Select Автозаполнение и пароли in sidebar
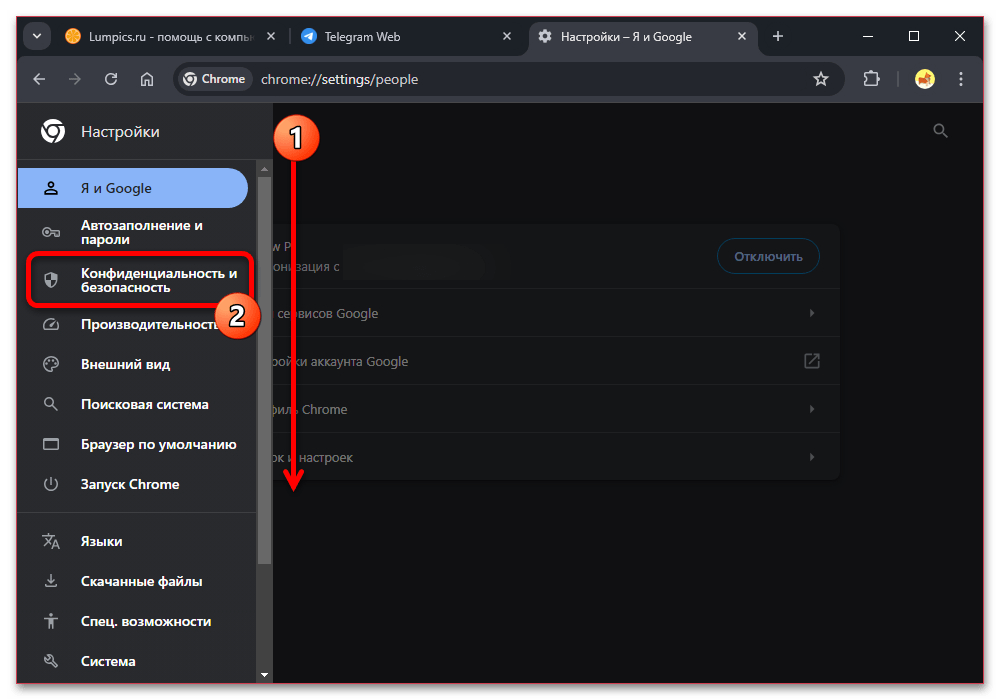1000x700 pixels. [x=141, y=232]
